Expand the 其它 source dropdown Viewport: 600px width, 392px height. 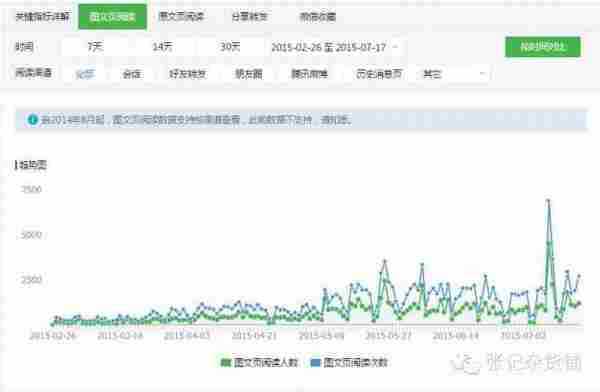click(453, 74)
